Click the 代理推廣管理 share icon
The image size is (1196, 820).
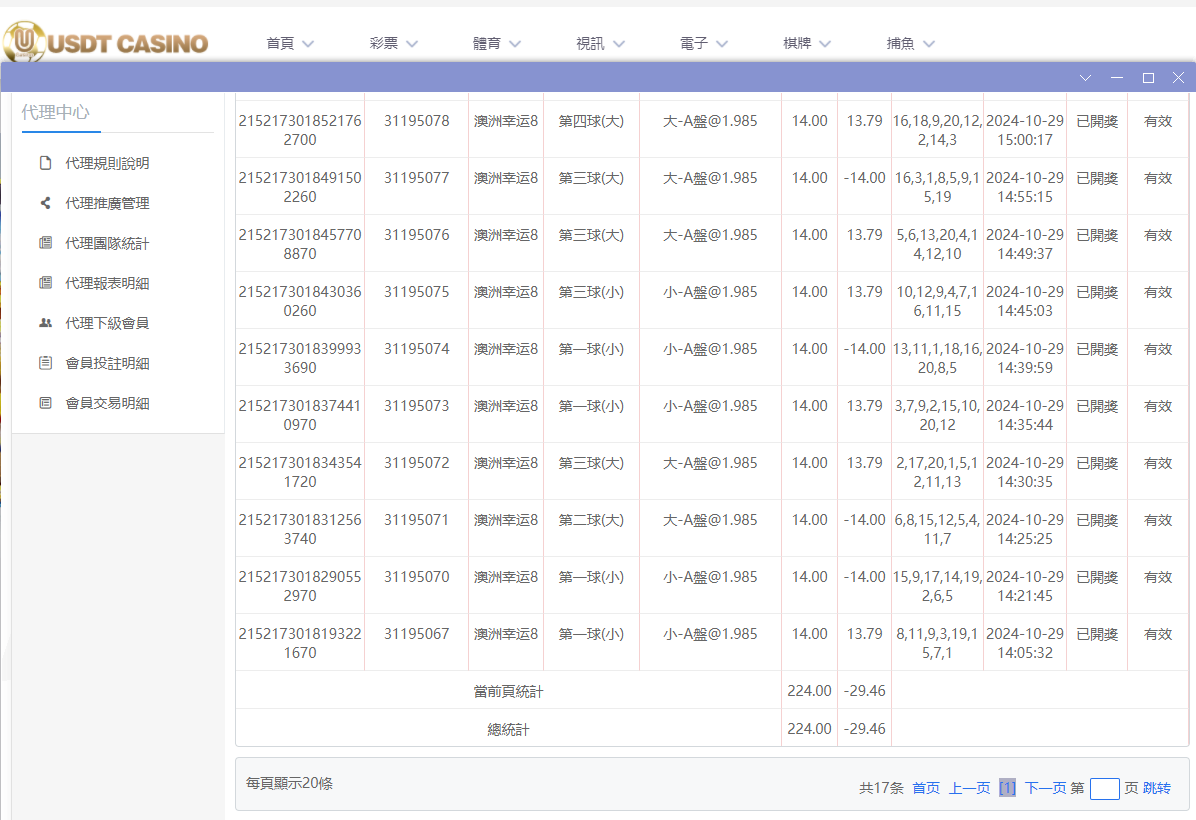coord(45,202)
